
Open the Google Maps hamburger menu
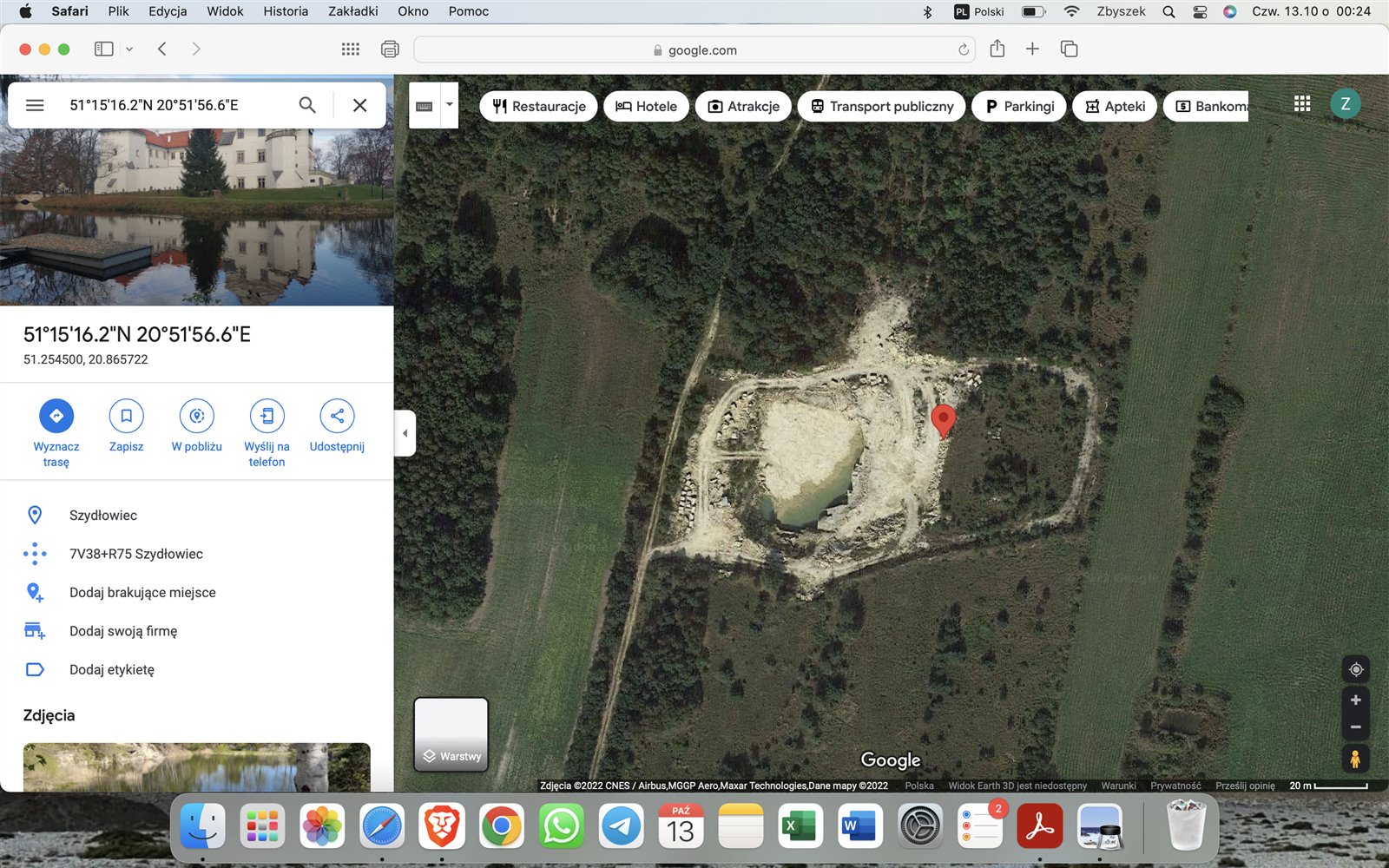(x=35, y=105)
